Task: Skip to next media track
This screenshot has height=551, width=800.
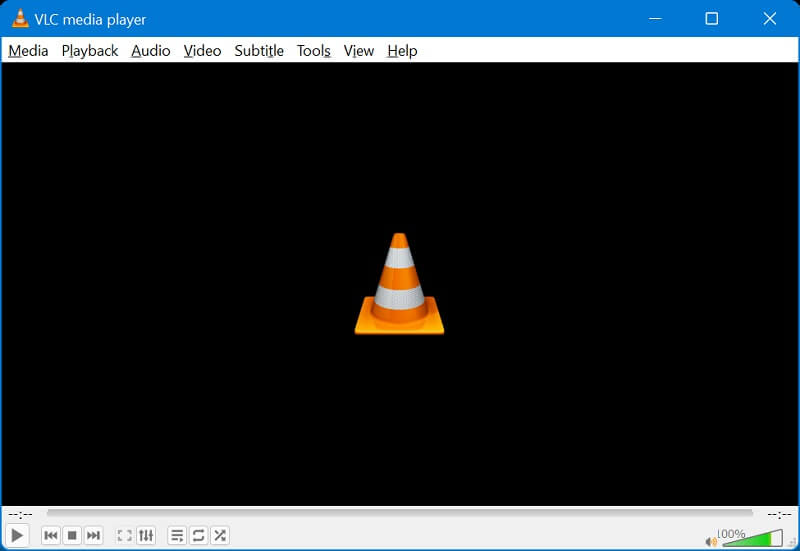Action: click(x=93, y=535)
